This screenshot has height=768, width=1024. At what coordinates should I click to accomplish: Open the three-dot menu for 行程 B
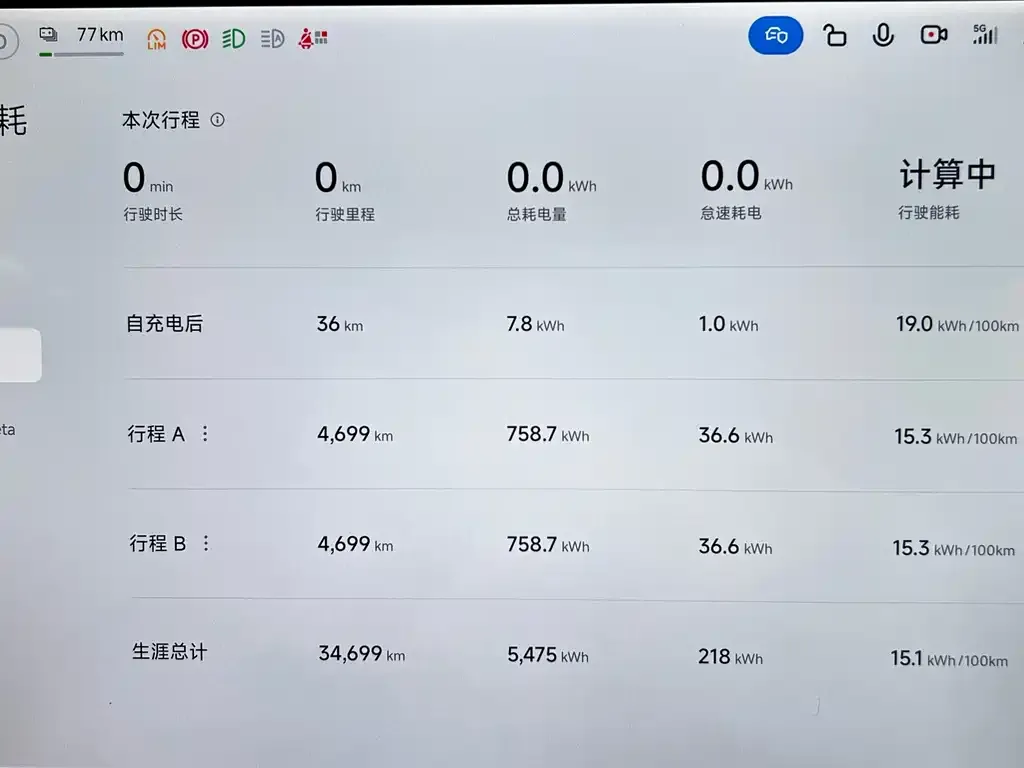point(206,543)
